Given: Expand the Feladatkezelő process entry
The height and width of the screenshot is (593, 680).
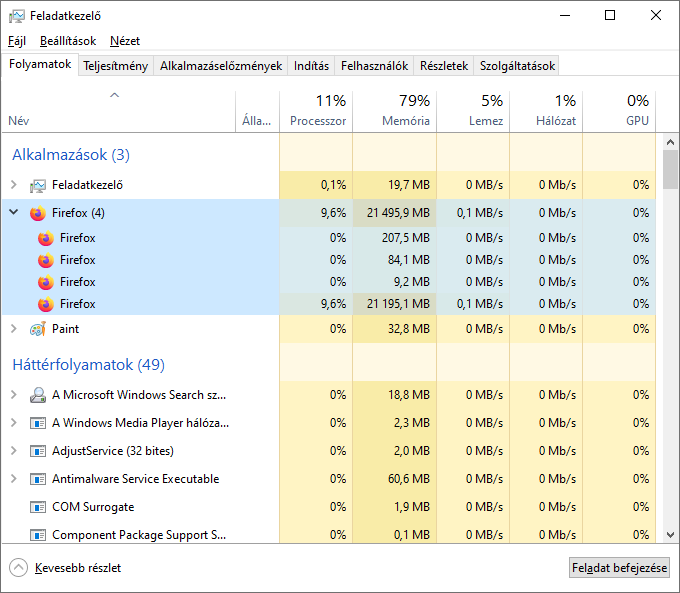Looking at the screenshot, I should (14, 185).
